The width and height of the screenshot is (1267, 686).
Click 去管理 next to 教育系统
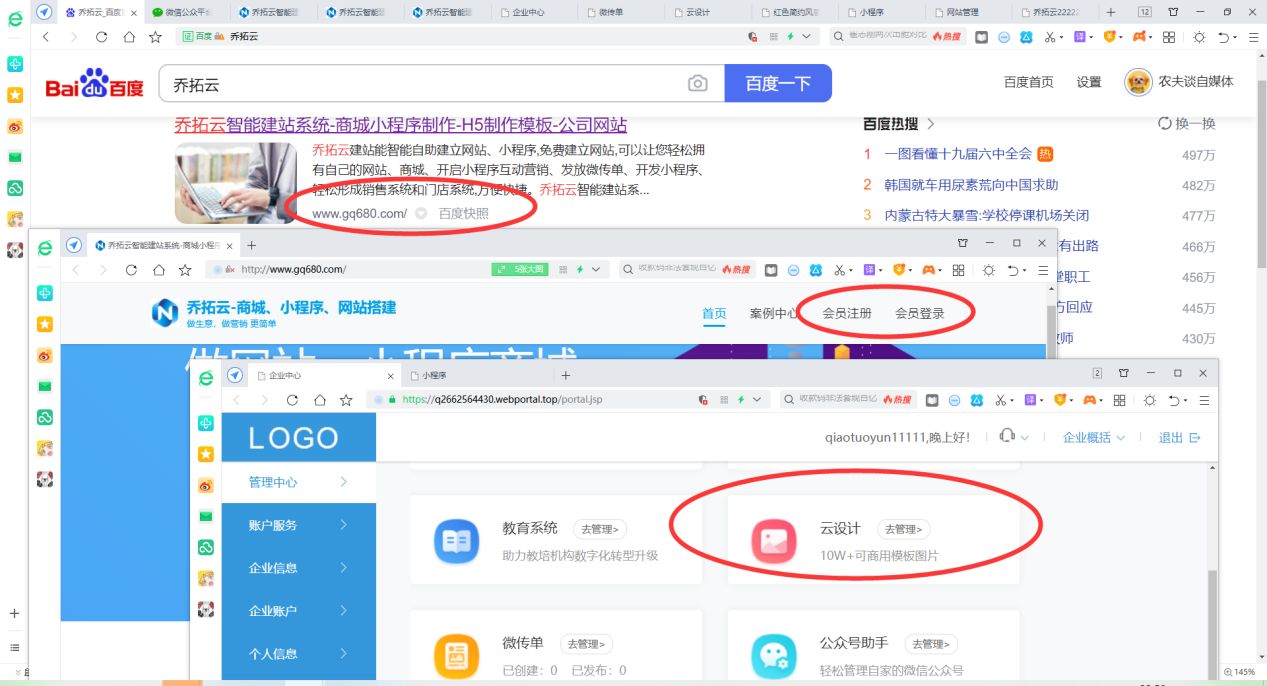[600, 529]
